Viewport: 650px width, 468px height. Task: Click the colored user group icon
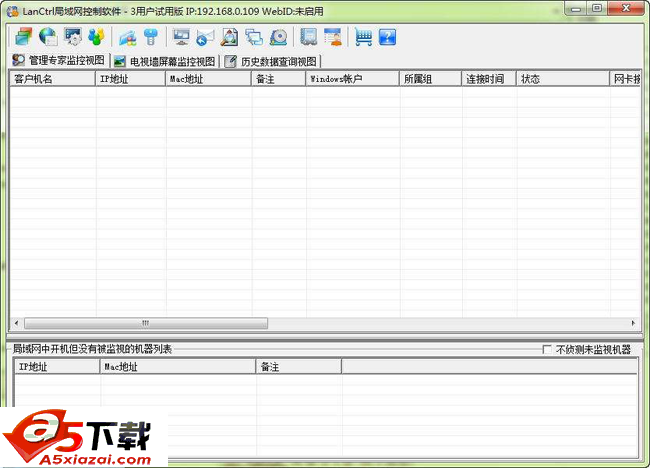tap(97, 37)
